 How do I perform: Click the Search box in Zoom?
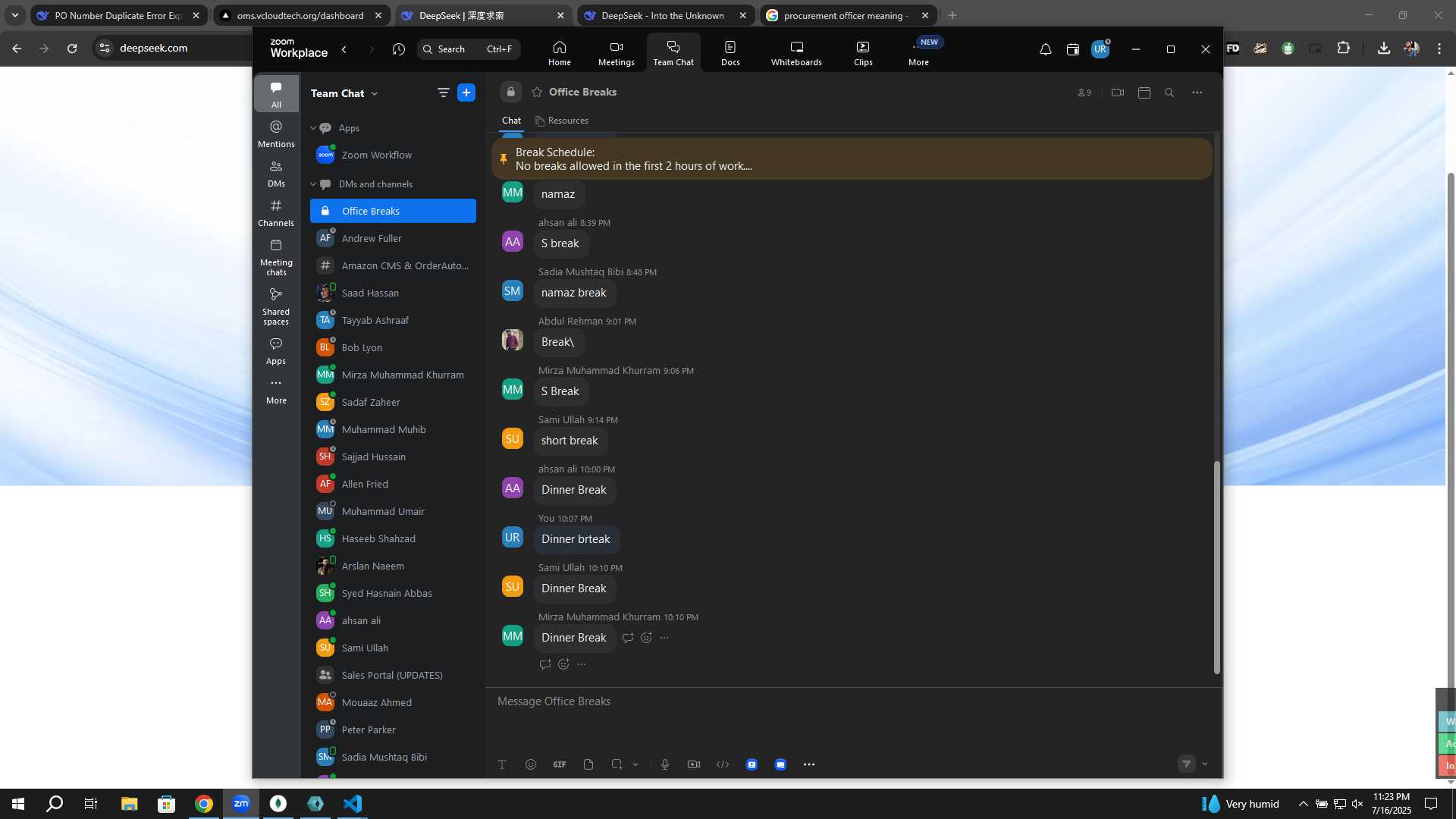tap(469, 49)
